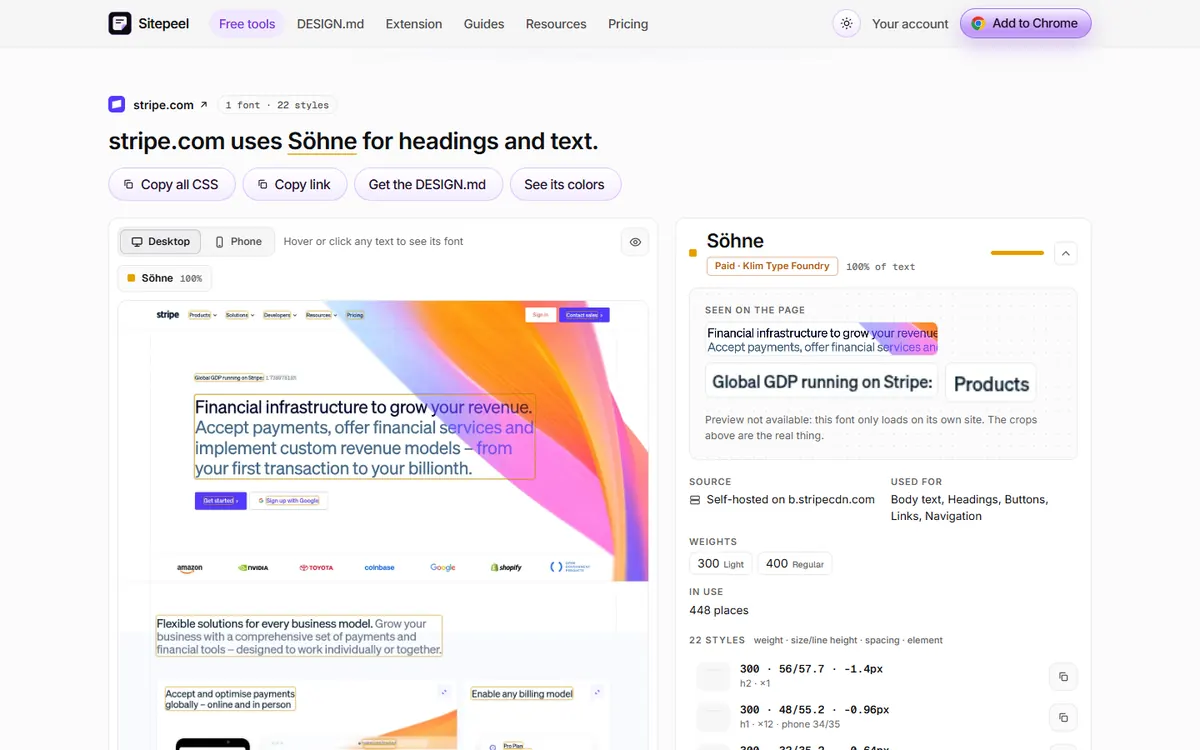Image resolution: width=1200 pixels, height=750 pixels.
Task: Click the yellow Söhne color square
Action: click(x=693, y=253)
